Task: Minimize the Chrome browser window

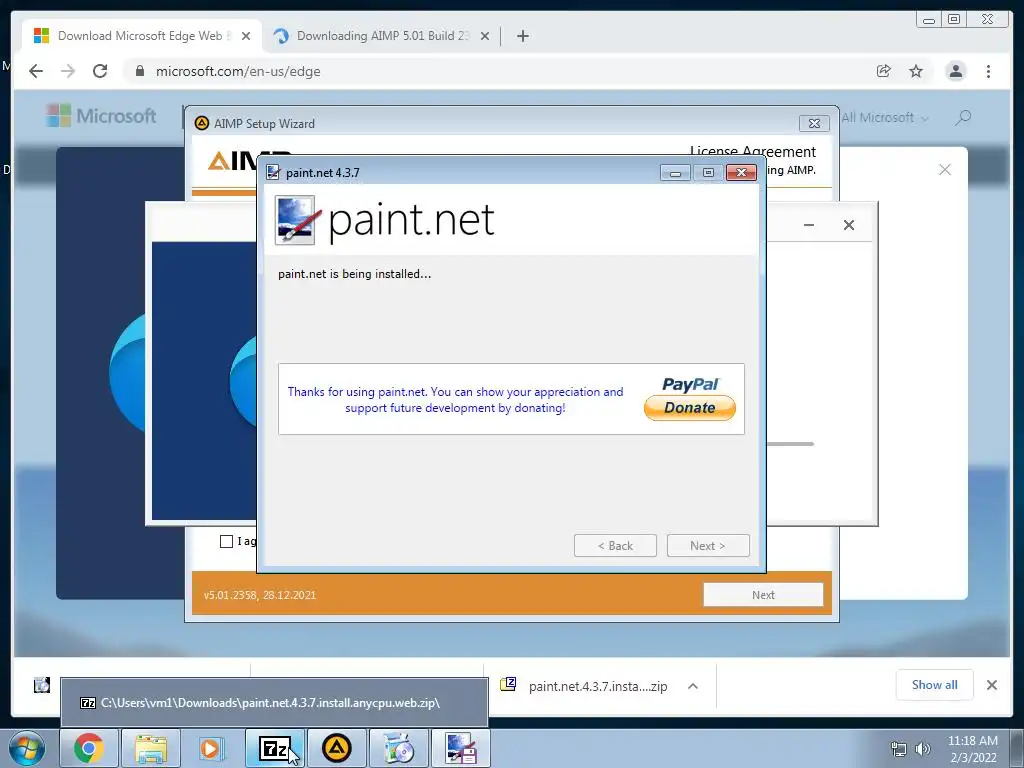Action: (929, 20)
